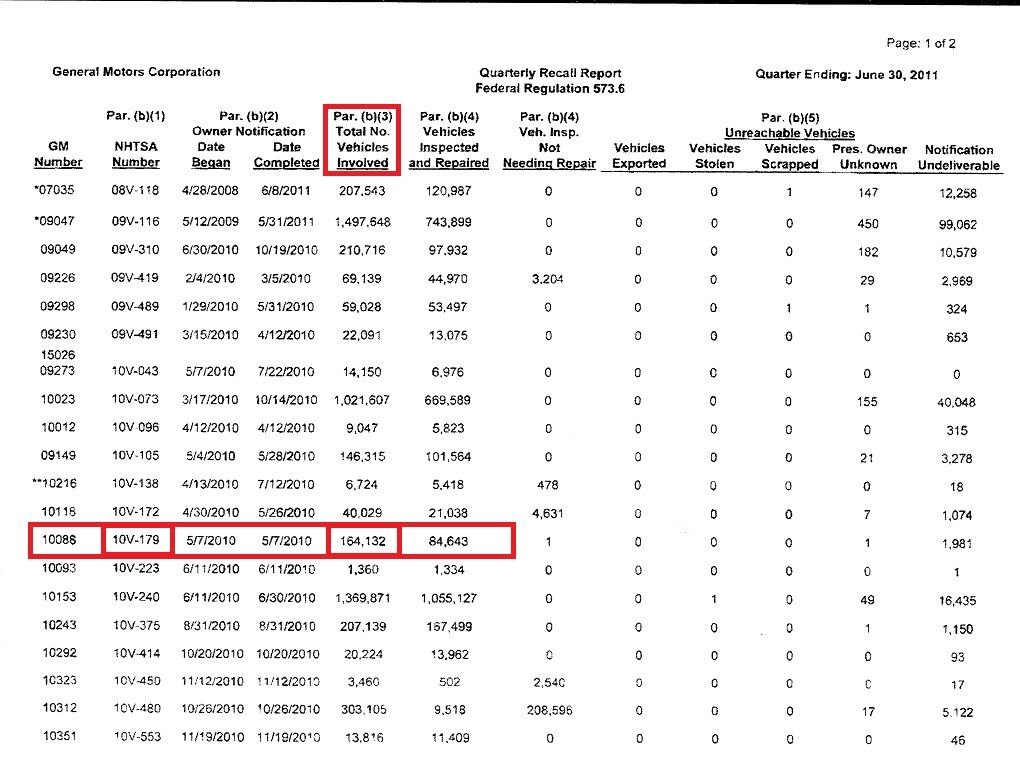Click NHTSA number 10V-553 in last row
Viewport: 1020px width, 767px height.
point(136,739)
